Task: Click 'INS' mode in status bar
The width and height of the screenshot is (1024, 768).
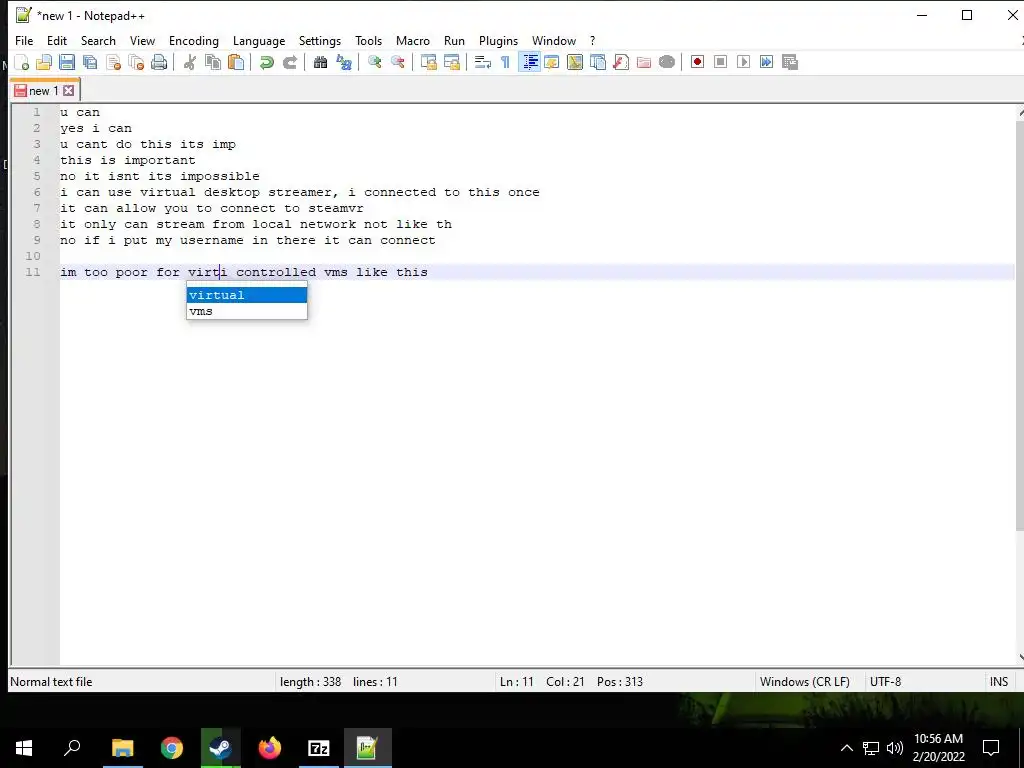Action: [x=999, y=682]
